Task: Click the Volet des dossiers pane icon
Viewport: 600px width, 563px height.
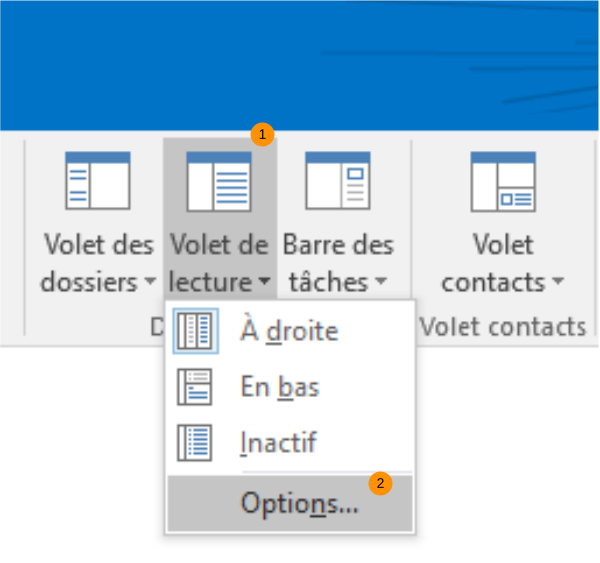Action: click(98, 182)
